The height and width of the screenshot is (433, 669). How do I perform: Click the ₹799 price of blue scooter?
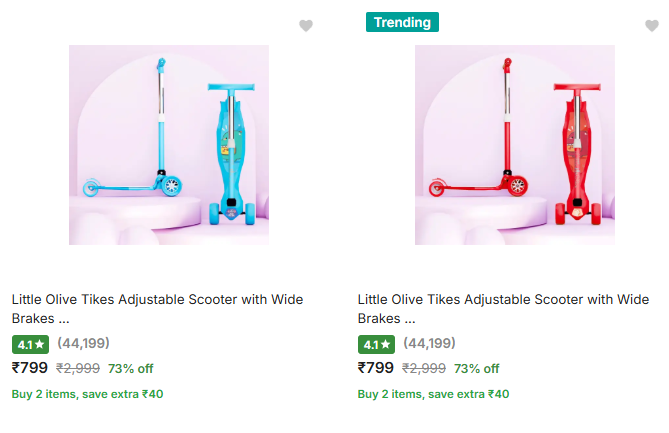point(29,368)
